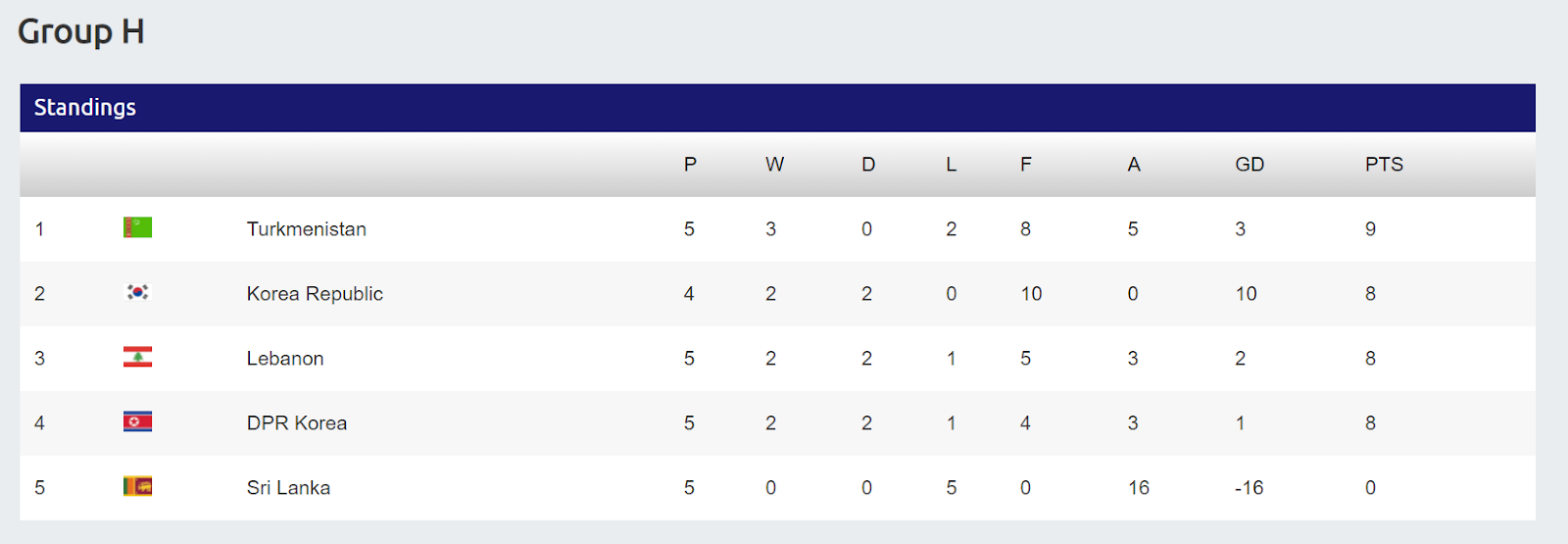The width and height of the screenshot is (1568, 544).
Task: Click Korea Republic's goals for value
Action: [1031, 293]
